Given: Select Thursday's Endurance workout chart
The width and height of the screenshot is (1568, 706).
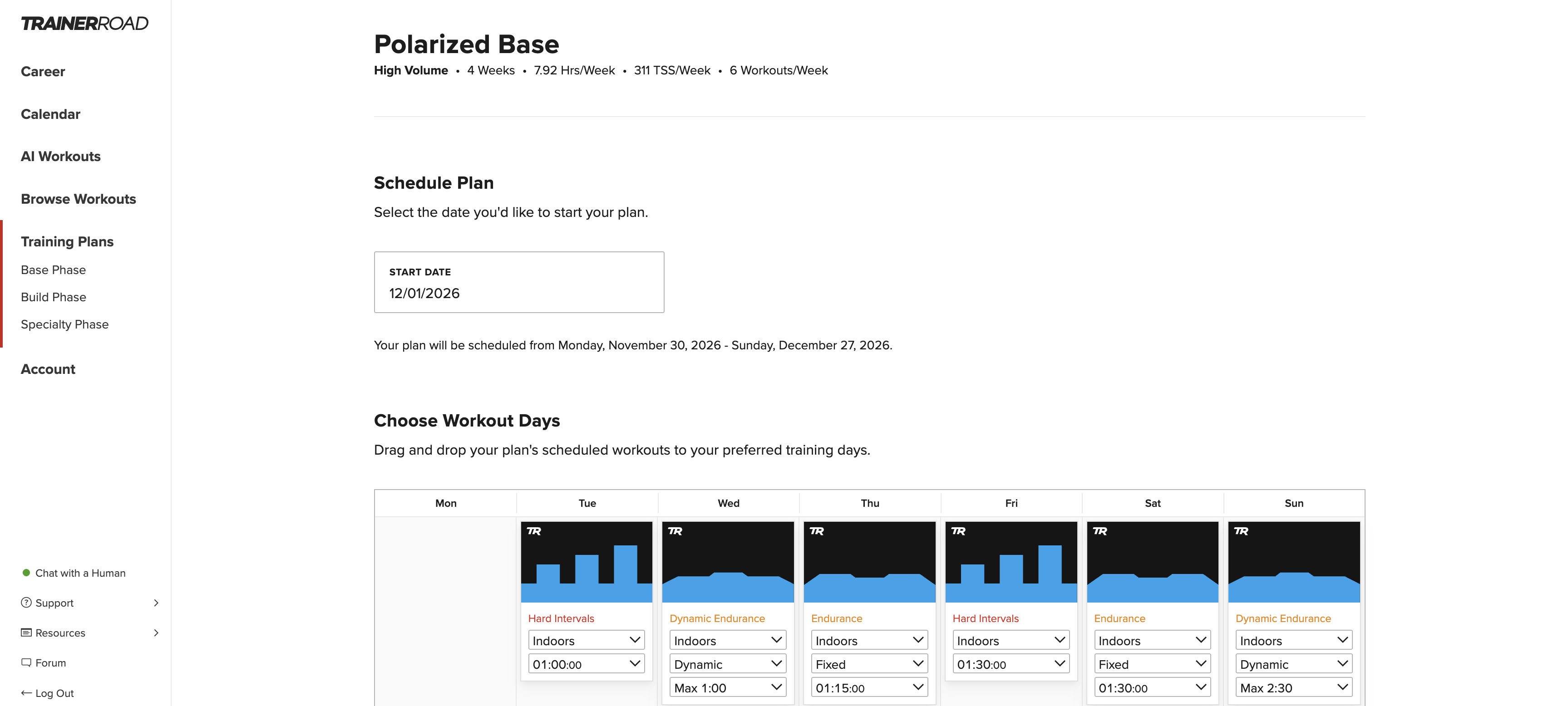Looking at the screenshot, I should [869, 562].
